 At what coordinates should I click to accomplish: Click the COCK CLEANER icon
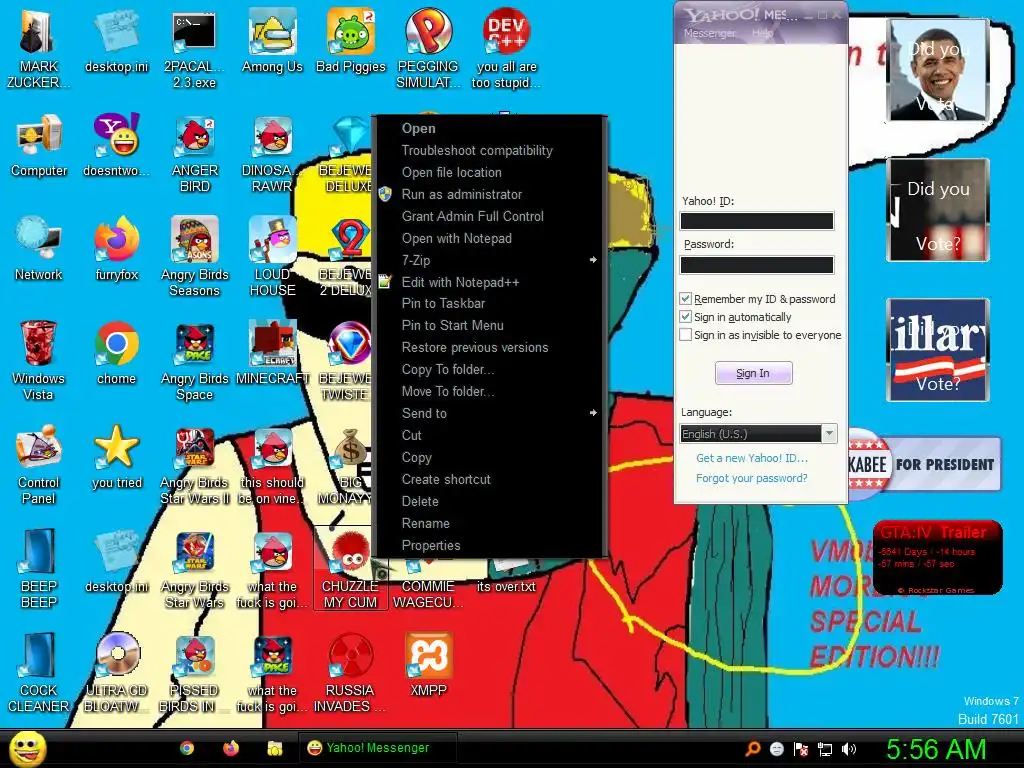39,673
